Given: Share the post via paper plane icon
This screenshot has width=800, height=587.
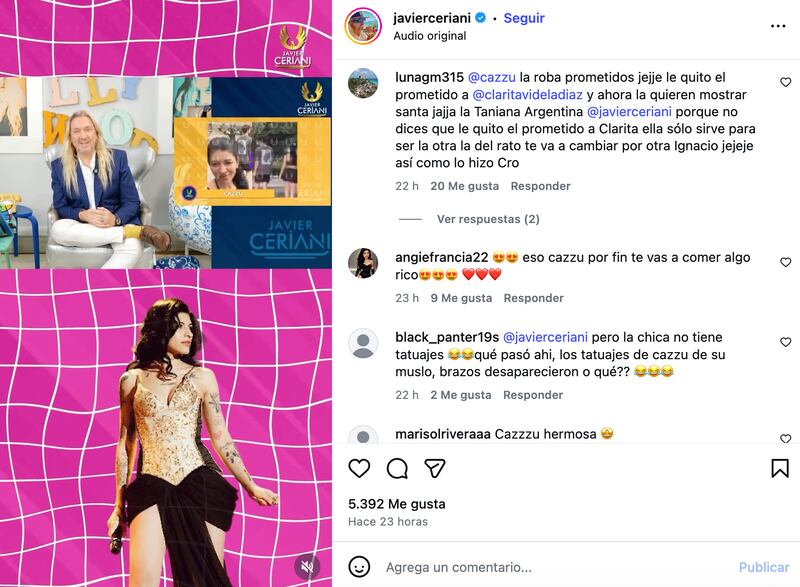Looking at the screenshot, I should coord(435,468).
